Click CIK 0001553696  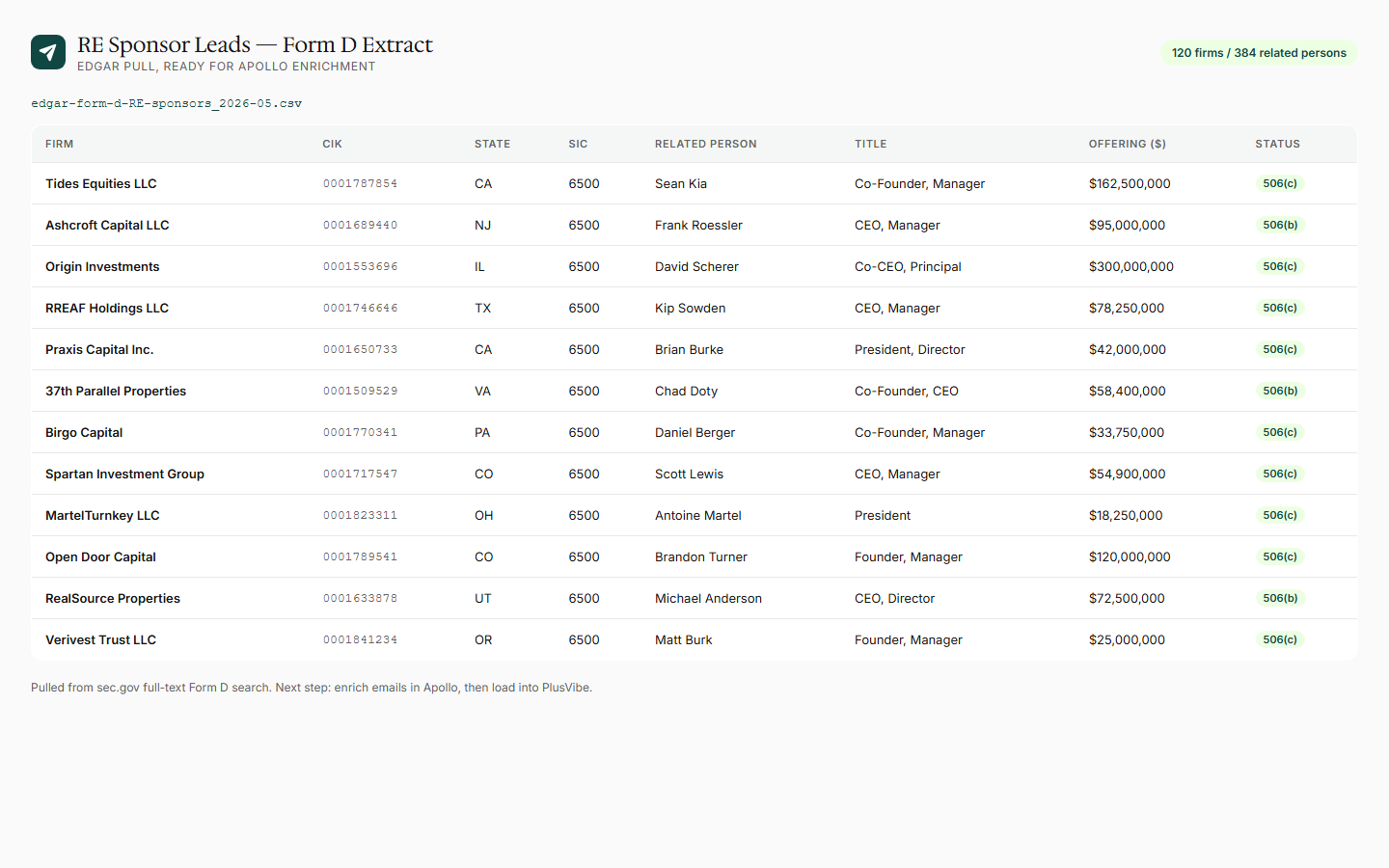point(360,266)
